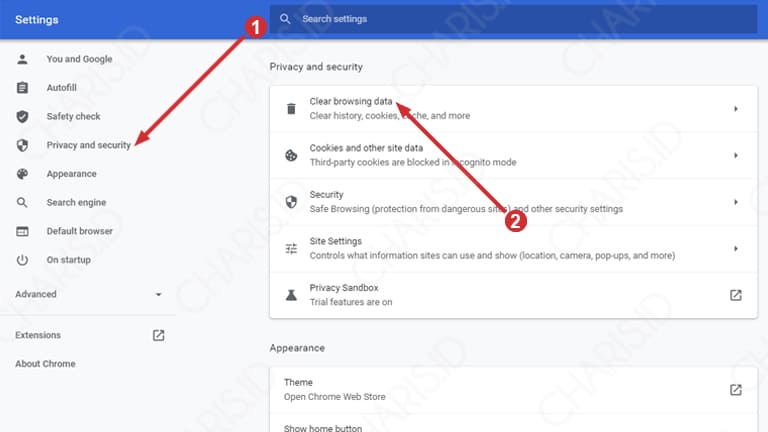Open Privacy Sandbox external link icon
768x432 pixels.
[x=736, y=295]
